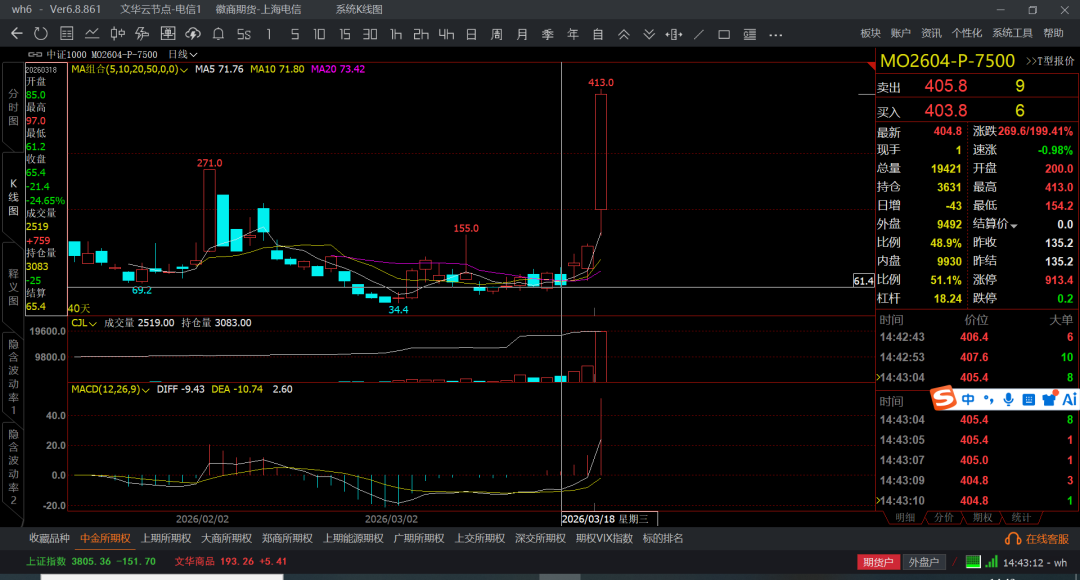Select the line drawing tool

point(697,34)
